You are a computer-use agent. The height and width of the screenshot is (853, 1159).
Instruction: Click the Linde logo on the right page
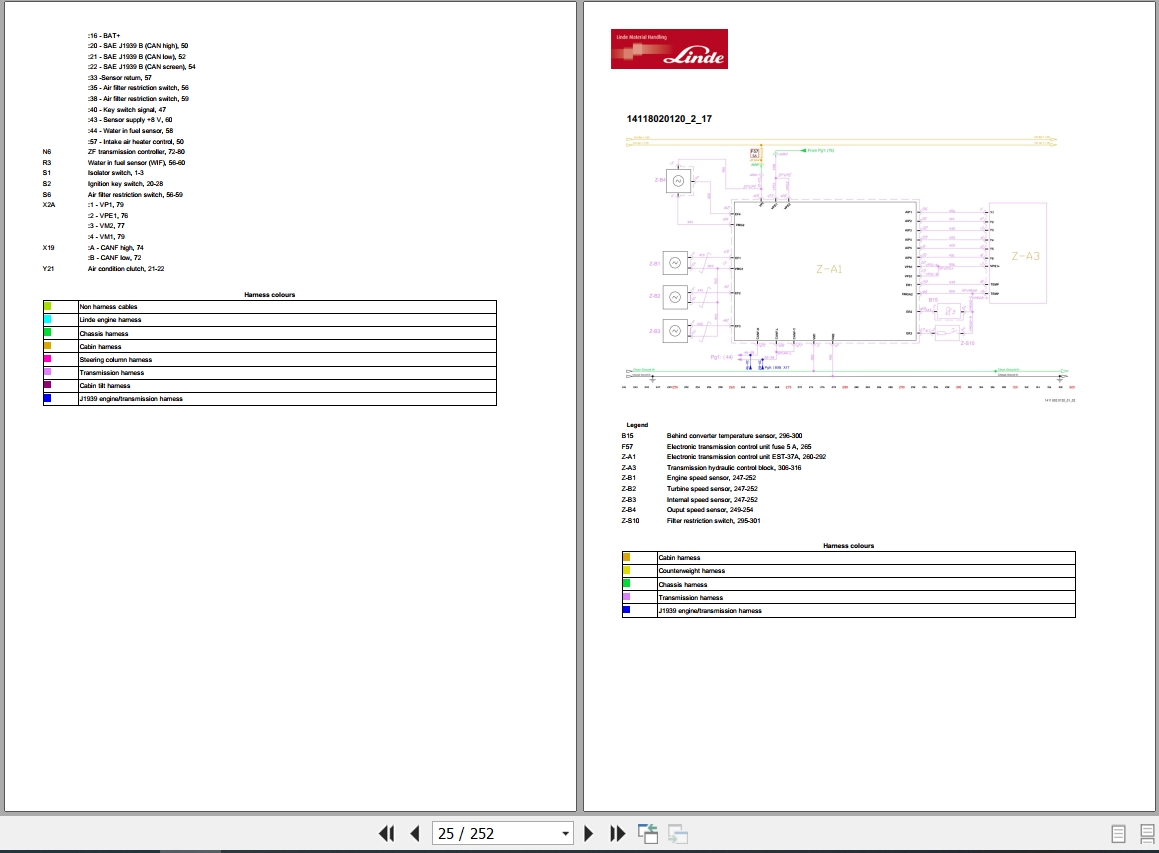(x=669, y=49)
